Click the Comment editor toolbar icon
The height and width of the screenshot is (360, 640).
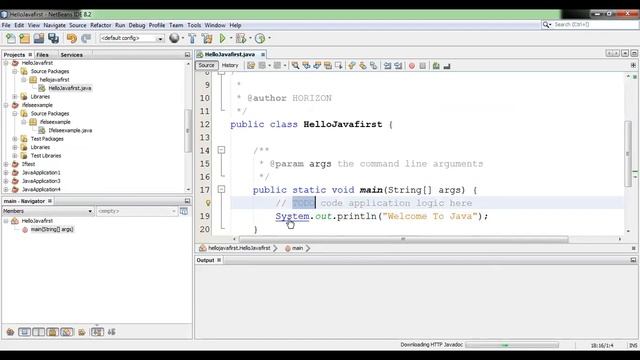436,66
